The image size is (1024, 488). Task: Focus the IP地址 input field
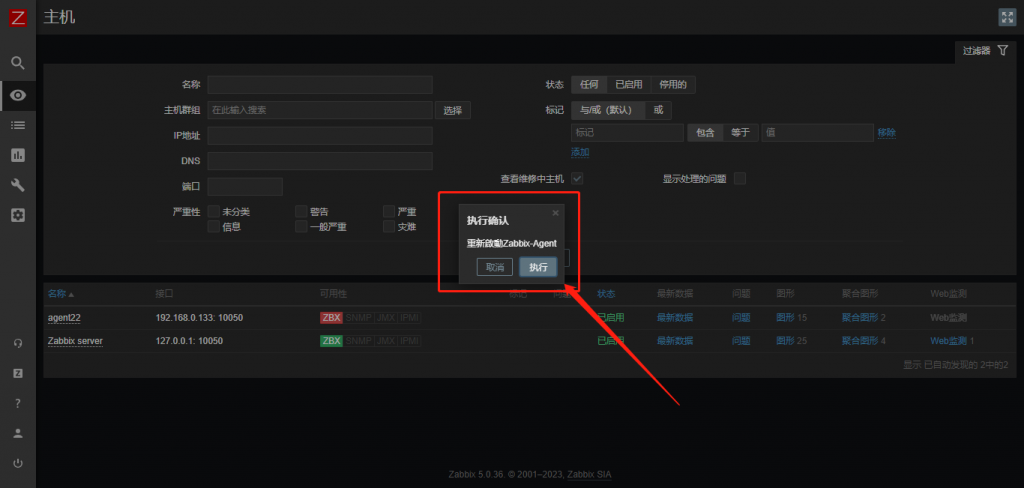320,136
